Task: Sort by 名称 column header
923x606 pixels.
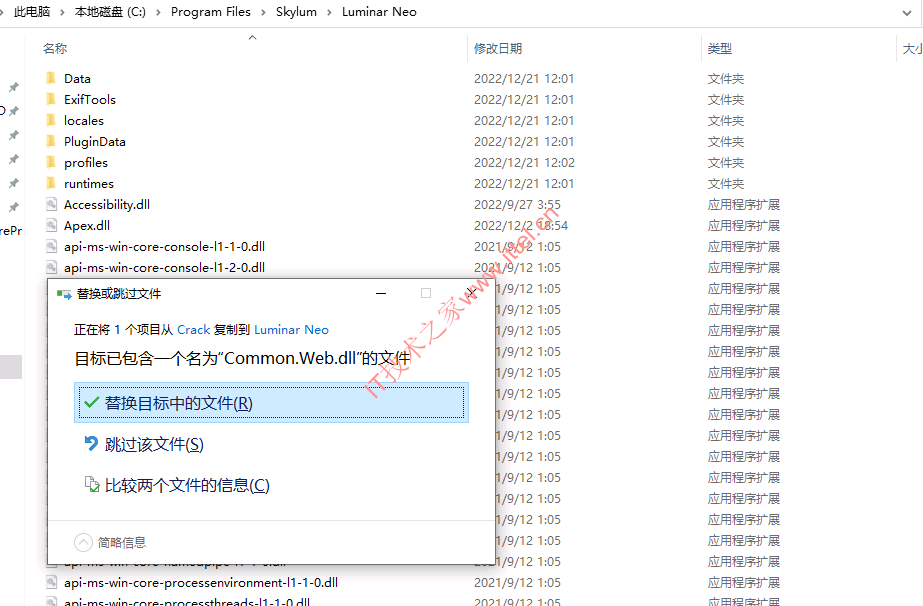Action: [x=55, y=48]
